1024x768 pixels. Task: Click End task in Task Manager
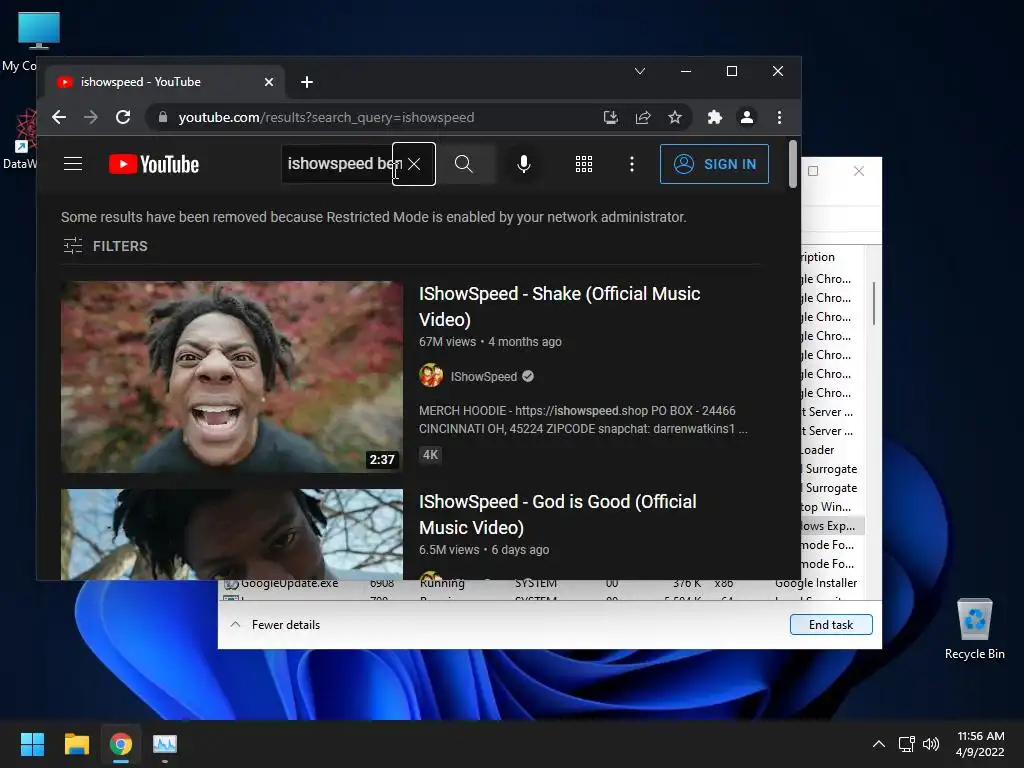[831, 625]
